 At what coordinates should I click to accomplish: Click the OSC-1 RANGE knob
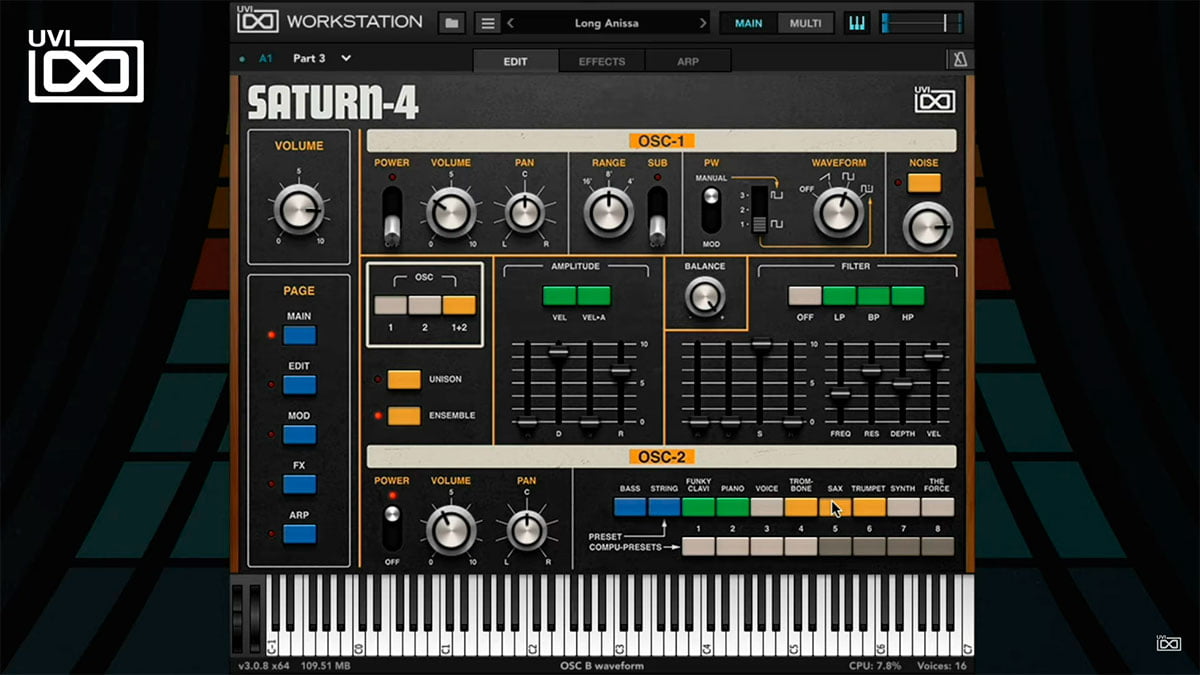click(608, 211)
